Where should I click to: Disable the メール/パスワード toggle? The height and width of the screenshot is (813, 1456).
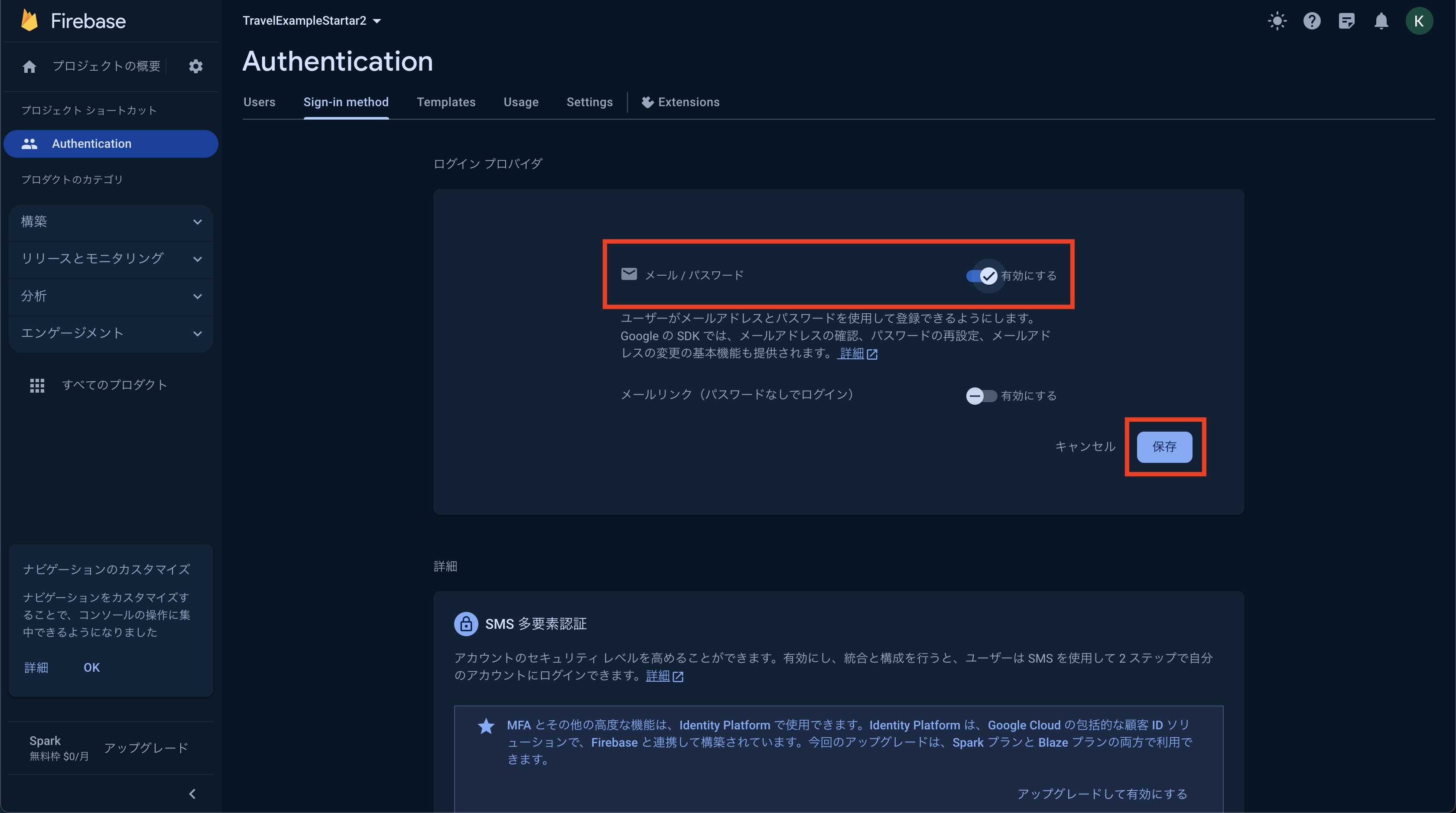tap(982, 276)
